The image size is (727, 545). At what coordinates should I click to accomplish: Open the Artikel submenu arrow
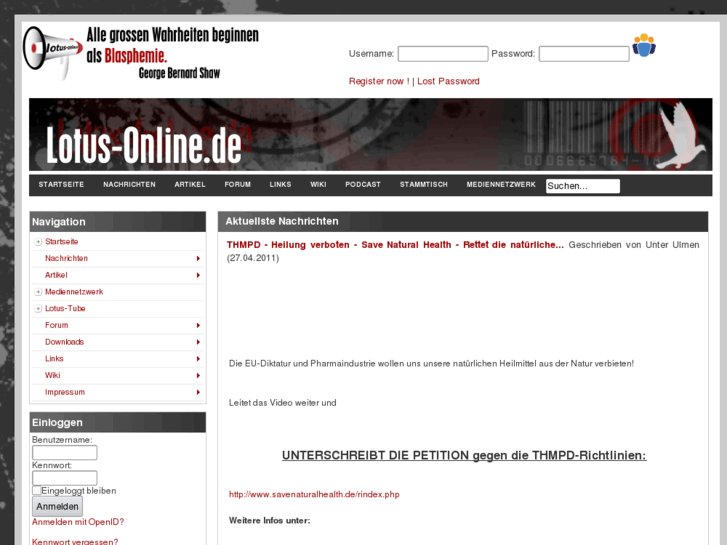coord(198,275)
